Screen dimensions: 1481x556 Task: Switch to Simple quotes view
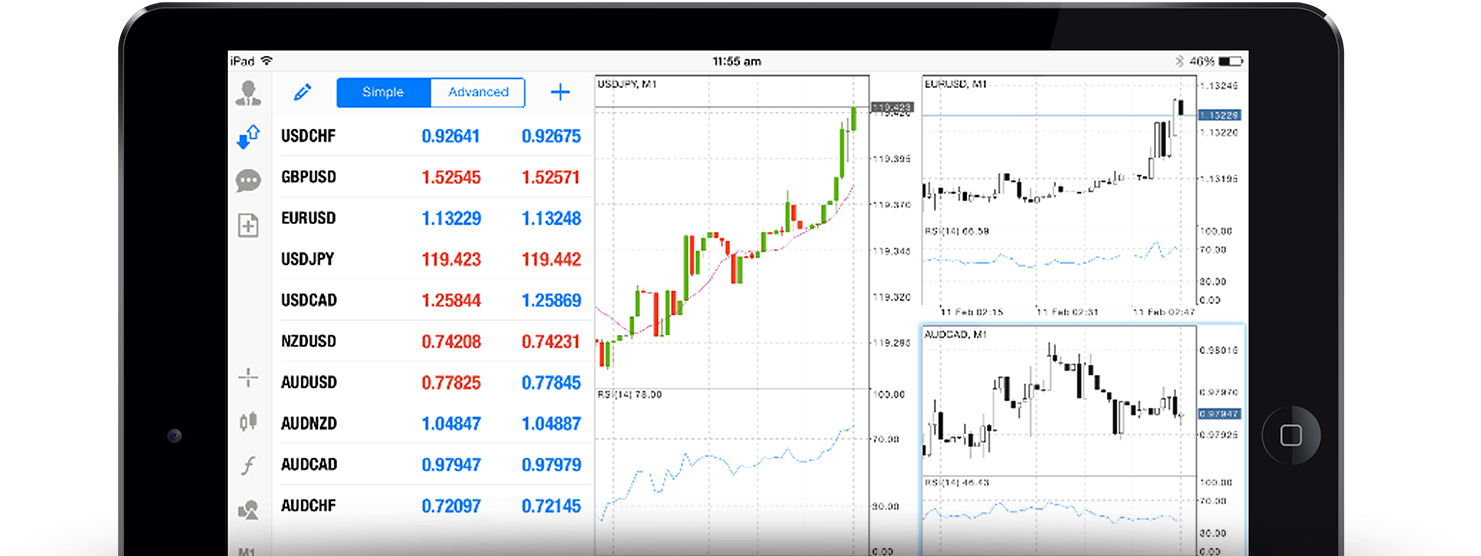pyautogui.click(x=383, y=93)
